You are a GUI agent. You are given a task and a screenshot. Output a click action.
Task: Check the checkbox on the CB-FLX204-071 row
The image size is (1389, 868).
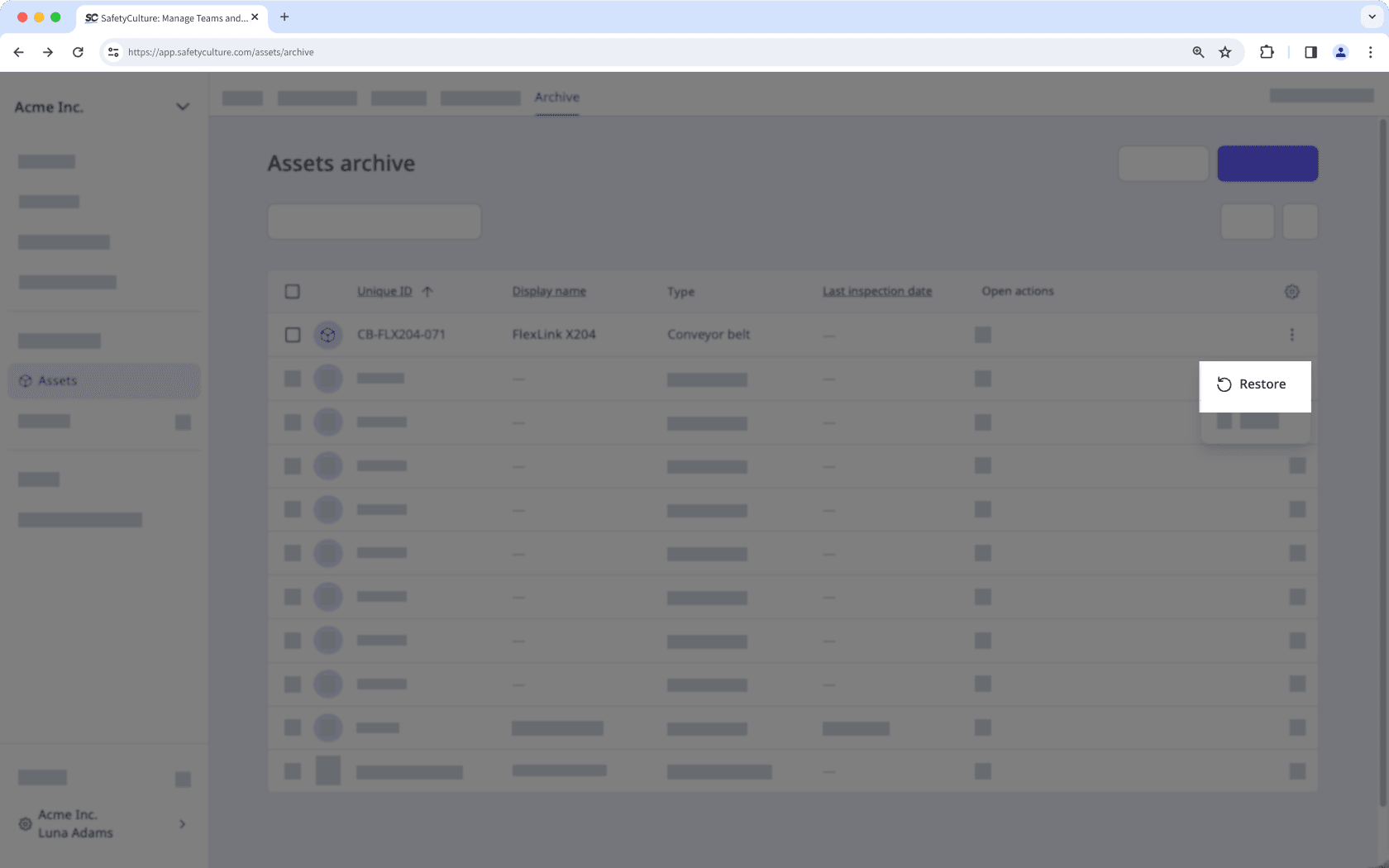[293, 335]
